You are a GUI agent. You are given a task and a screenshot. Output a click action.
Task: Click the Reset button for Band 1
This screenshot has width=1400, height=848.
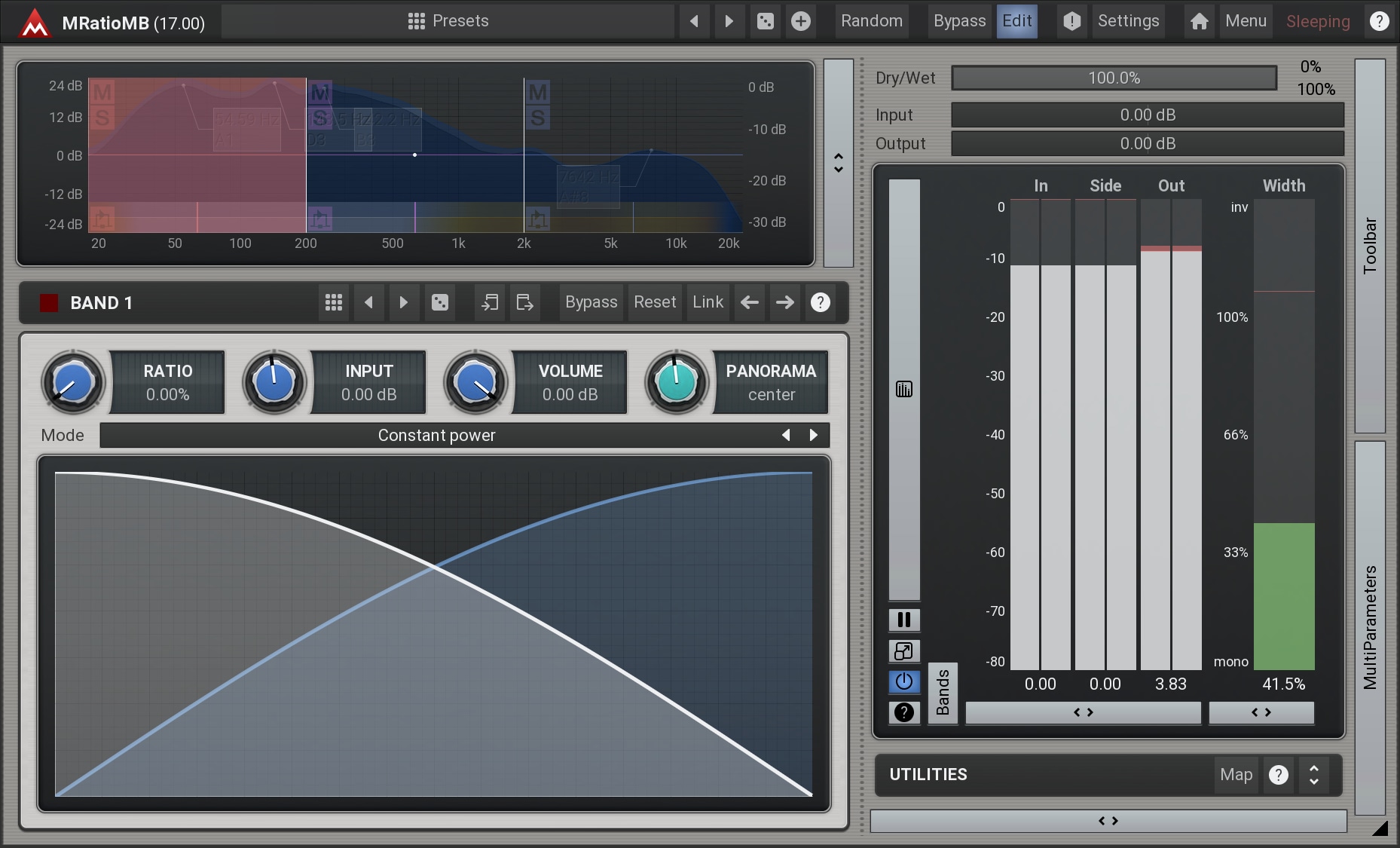tap(654, 302)
